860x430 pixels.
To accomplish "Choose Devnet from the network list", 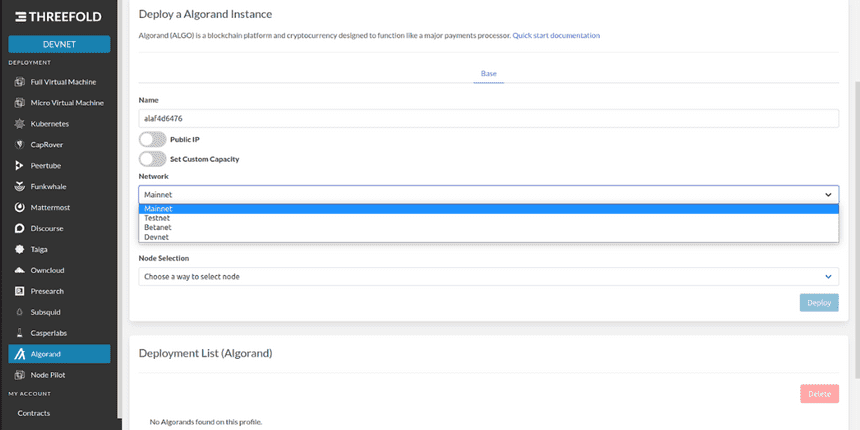I will point(489,237).
